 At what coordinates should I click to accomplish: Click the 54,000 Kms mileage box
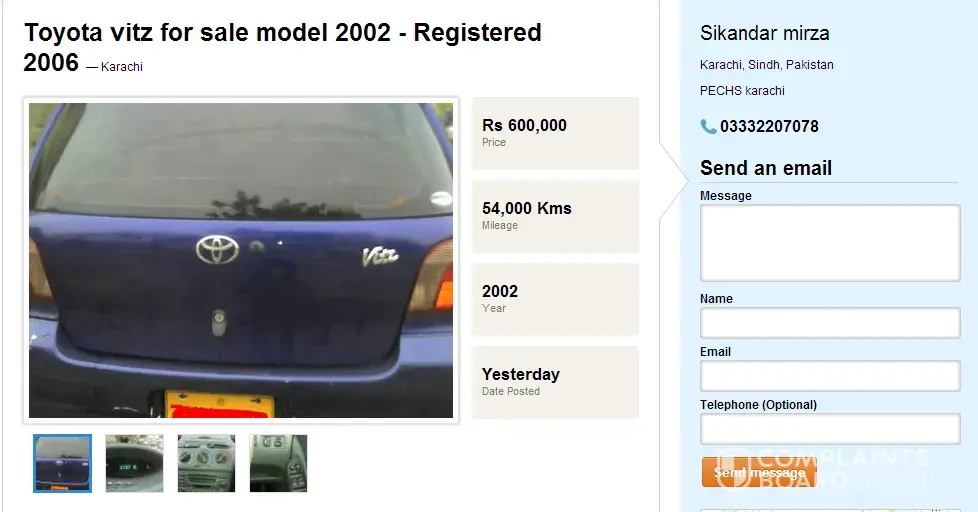[x=556, y=216]
